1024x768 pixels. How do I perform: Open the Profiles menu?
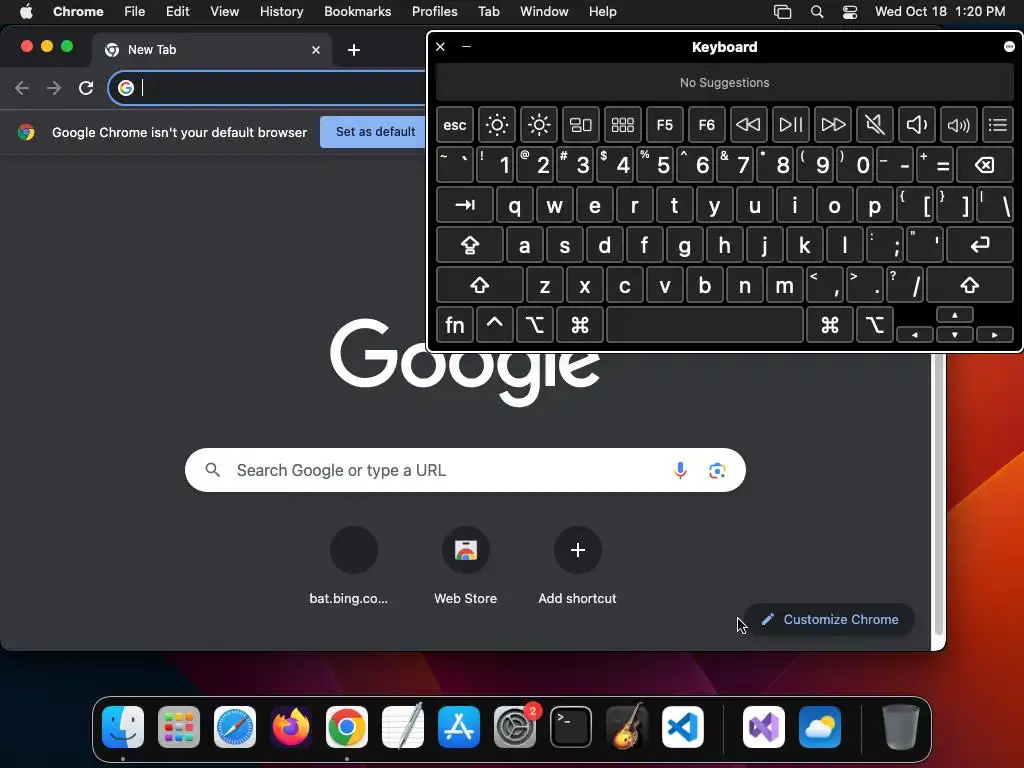point(434,11)
